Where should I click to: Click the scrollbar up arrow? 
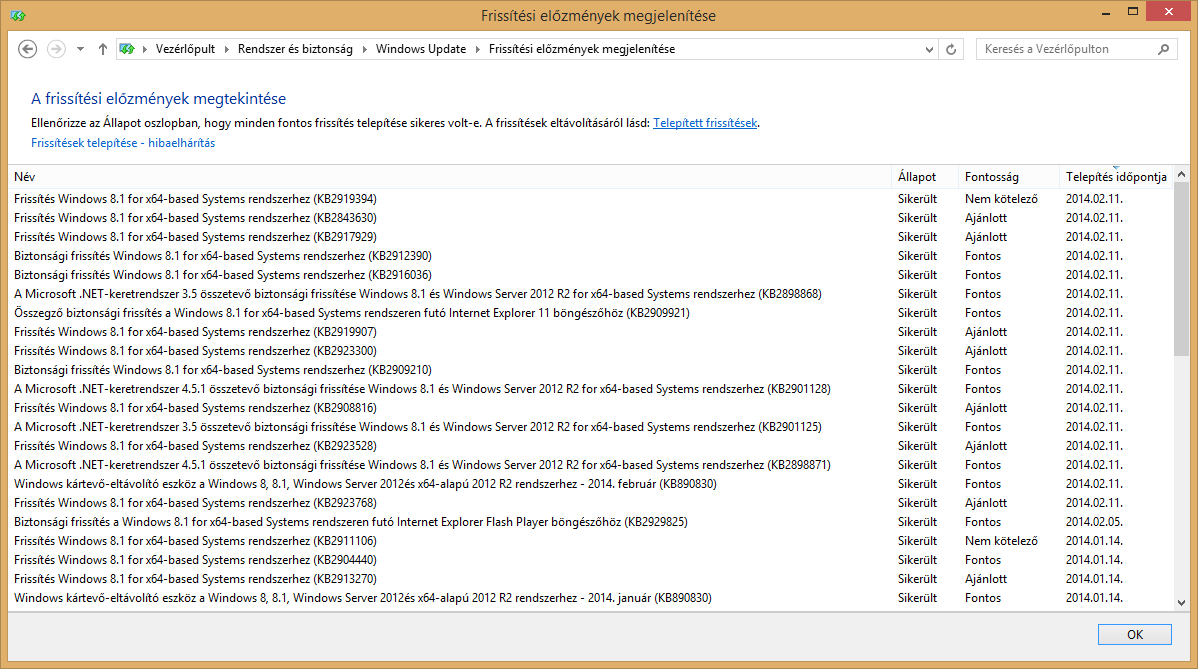coord(1181,175)
